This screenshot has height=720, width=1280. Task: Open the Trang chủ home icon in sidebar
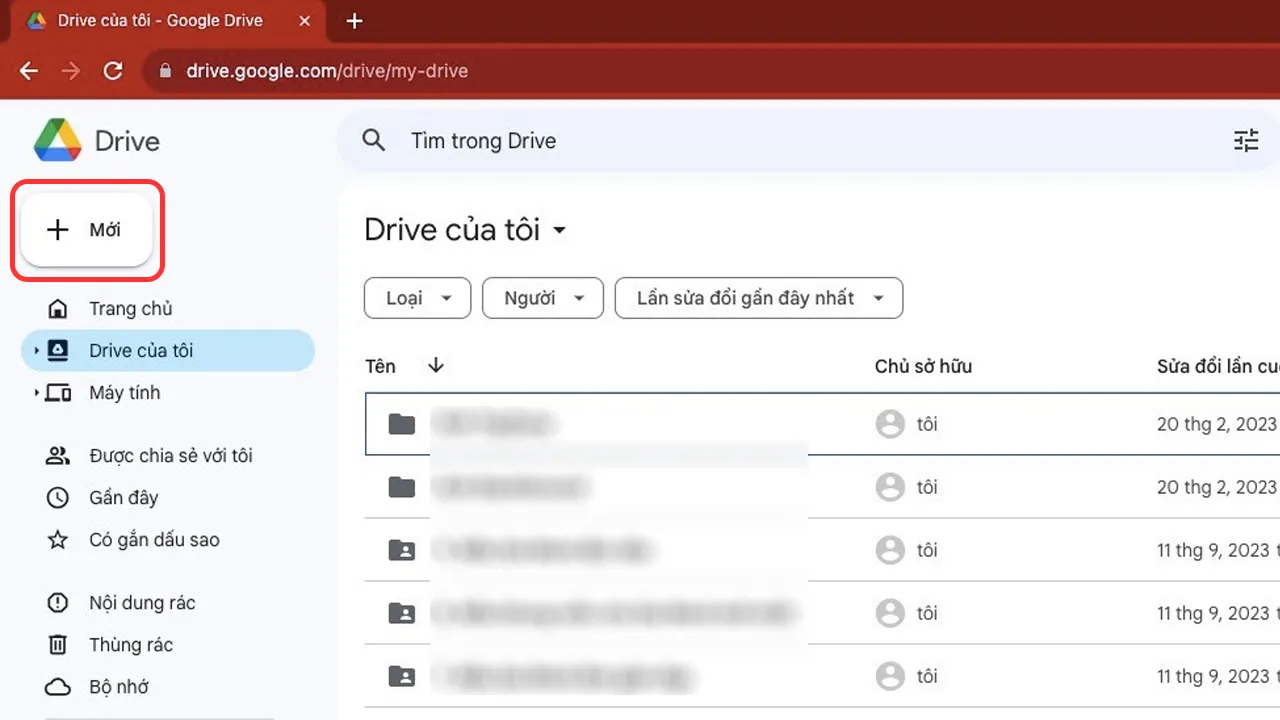tap(57, 308)
